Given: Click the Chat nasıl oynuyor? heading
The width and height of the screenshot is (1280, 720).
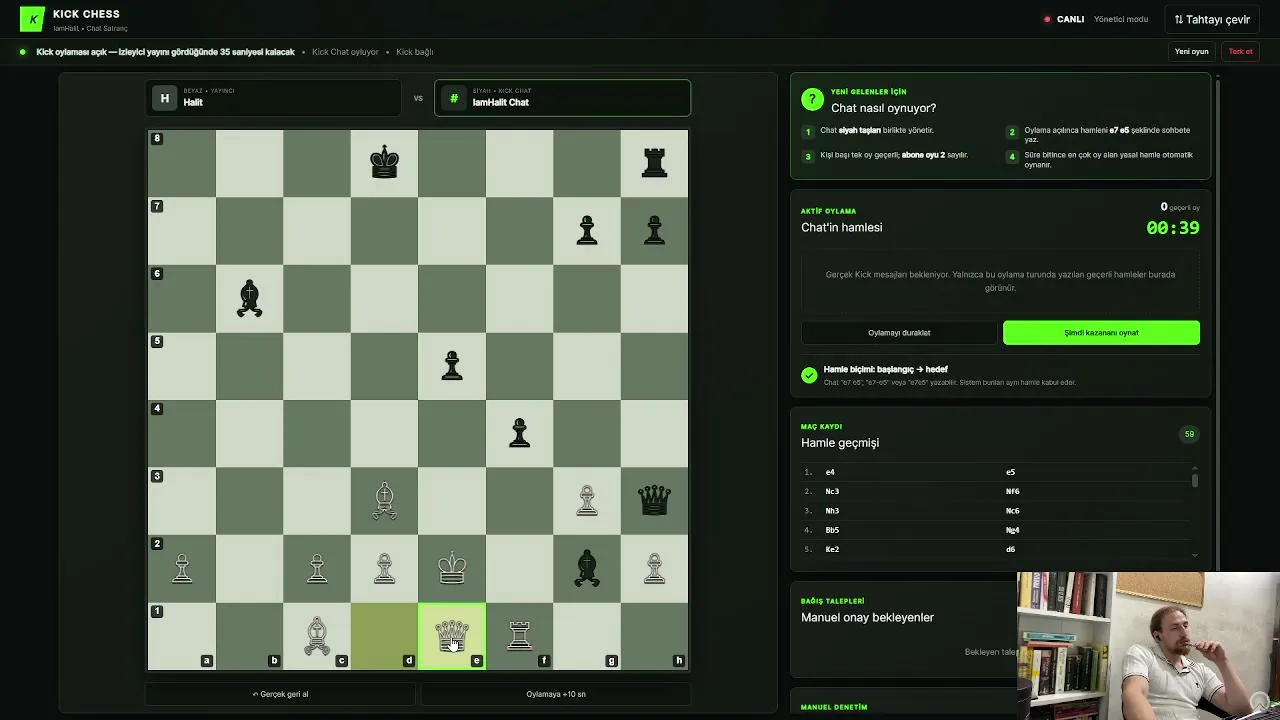Looking at the screenshot, I should (x=883, y=108).
